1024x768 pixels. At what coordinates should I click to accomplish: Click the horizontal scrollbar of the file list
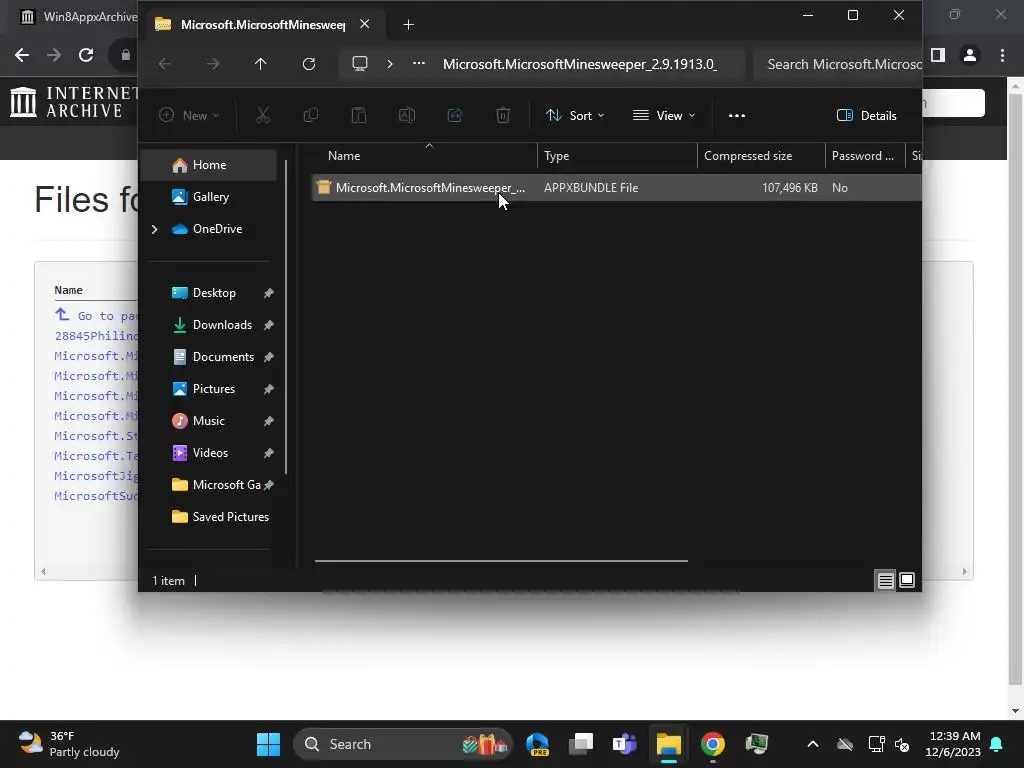coord(501,560)
